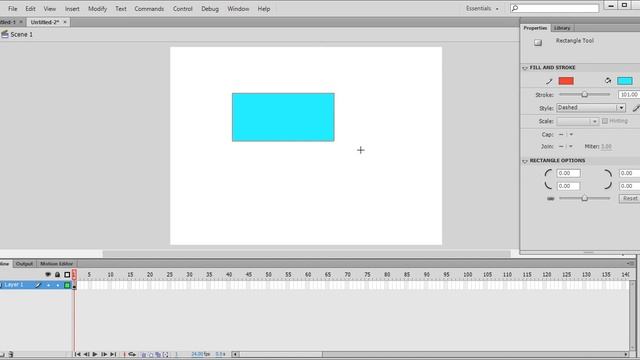Open the cyan fill color swatch
This screenshot has width=640, height=360.
pos(624,81)
